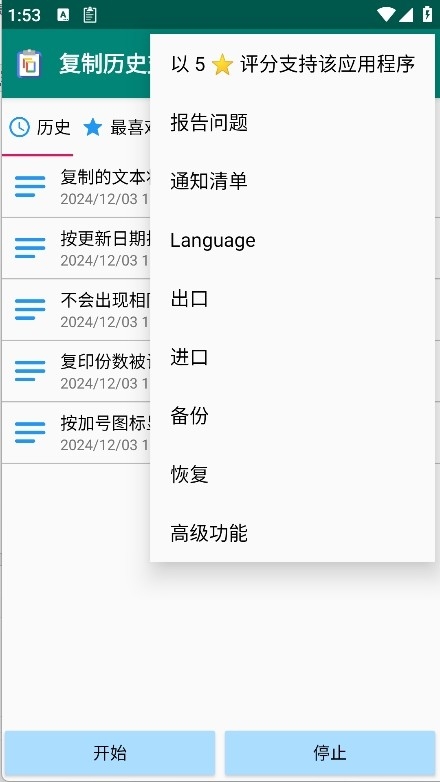
Task: Choose 以 5 星评分支持该应用程序
Action: (292, 64)
